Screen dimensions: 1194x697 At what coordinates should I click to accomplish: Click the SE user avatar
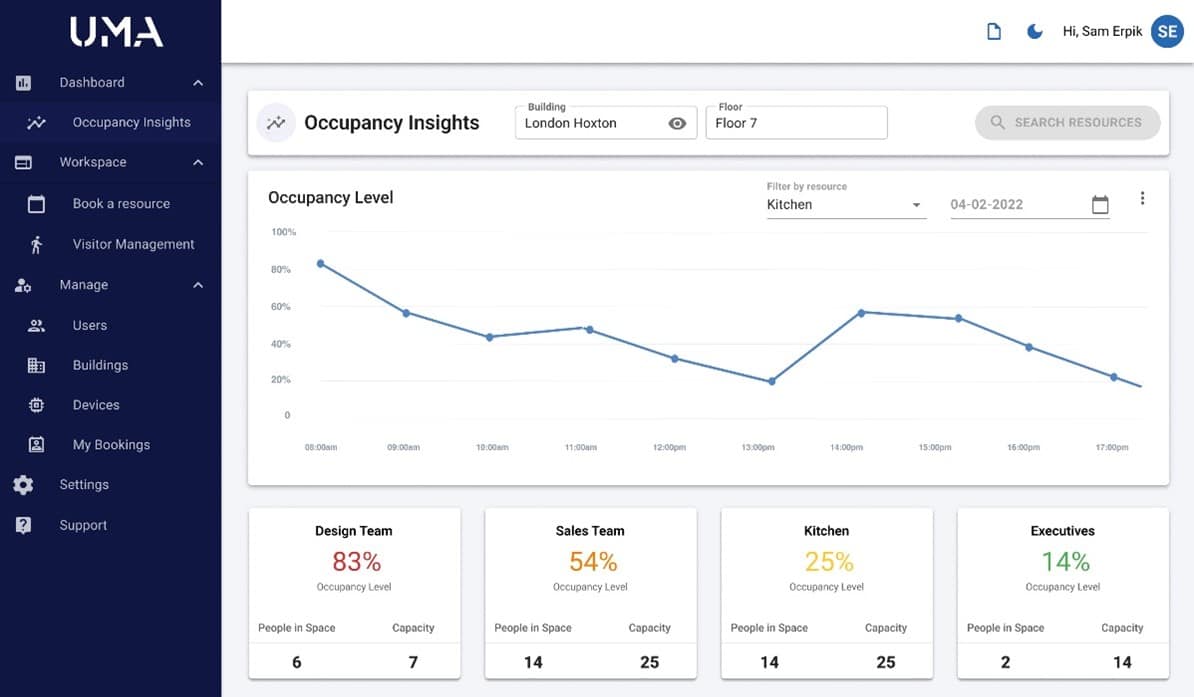click(1167, 31)
